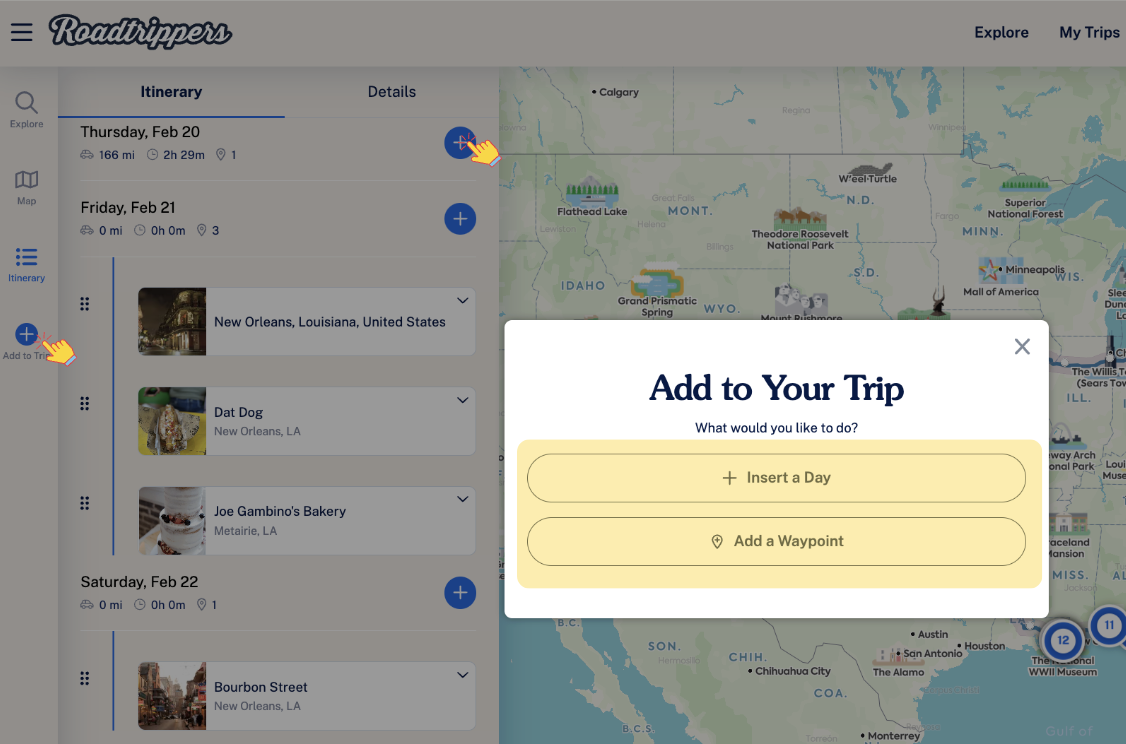This screenshot has width=1126, height=744.
Task: Switch to the Details tab
Action: pyautogui.click(x=391, y=92)
